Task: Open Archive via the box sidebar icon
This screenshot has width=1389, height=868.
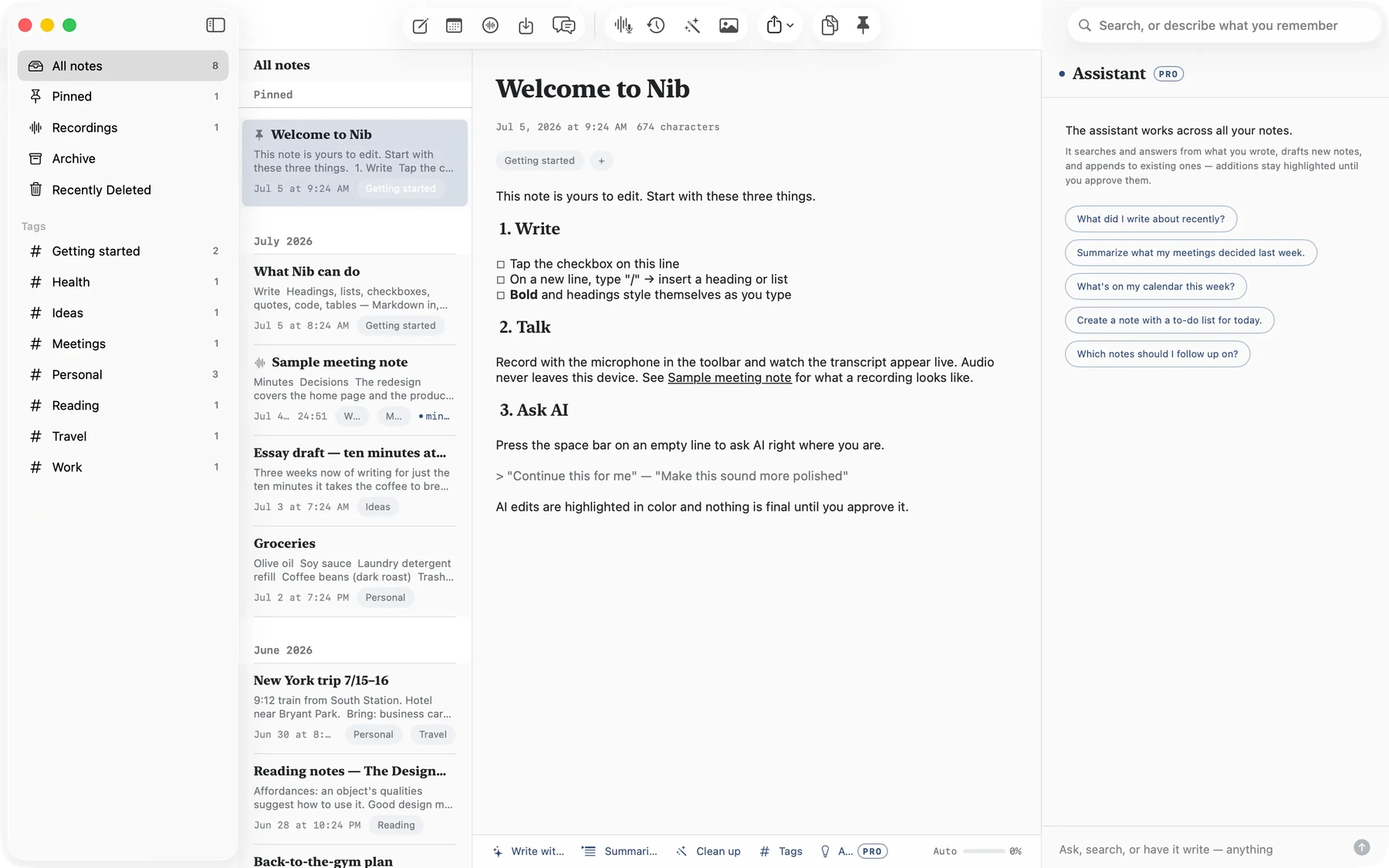Action: tap(35, 158)
